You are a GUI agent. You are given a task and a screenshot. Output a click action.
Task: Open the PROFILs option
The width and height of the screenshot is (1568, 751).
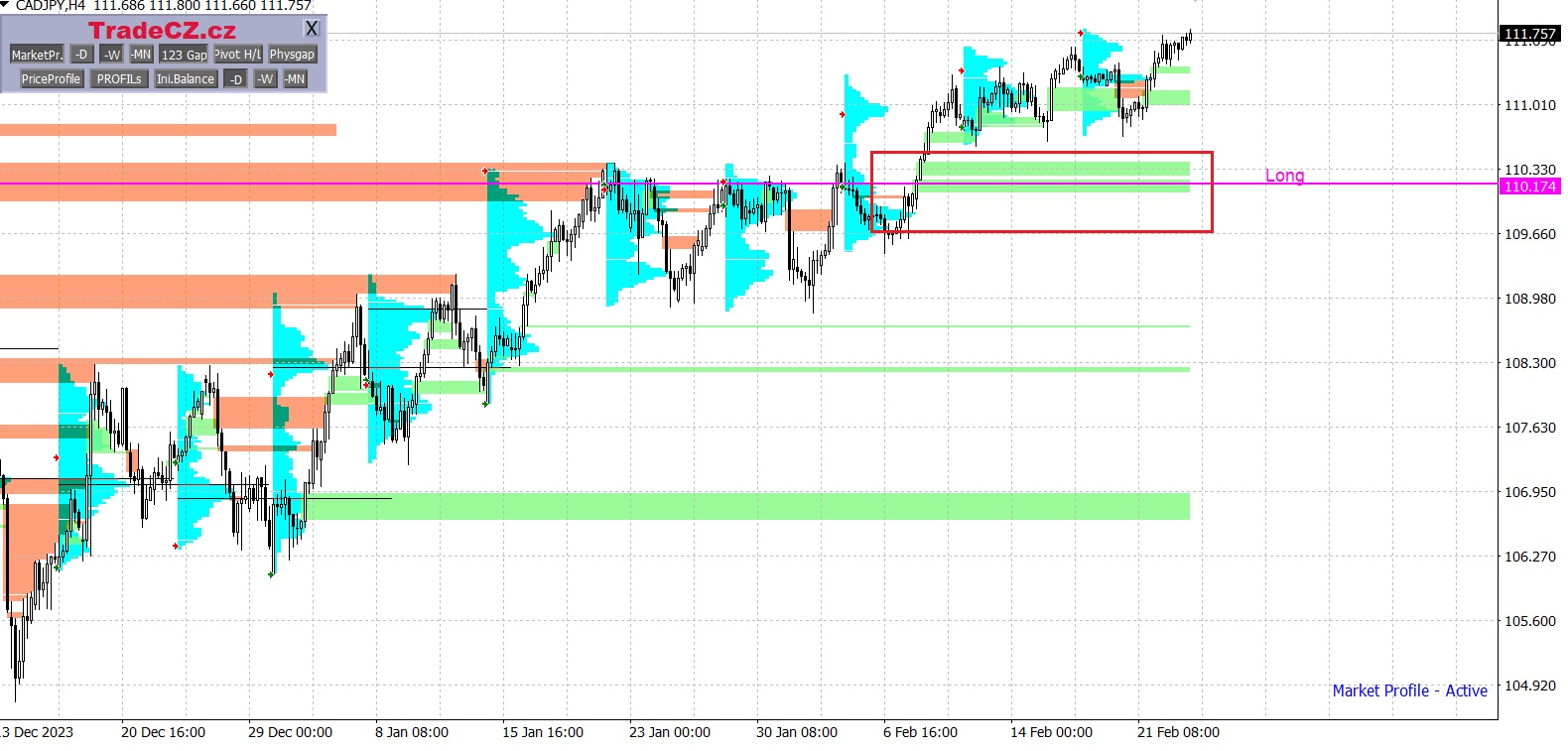coord(119,79)
